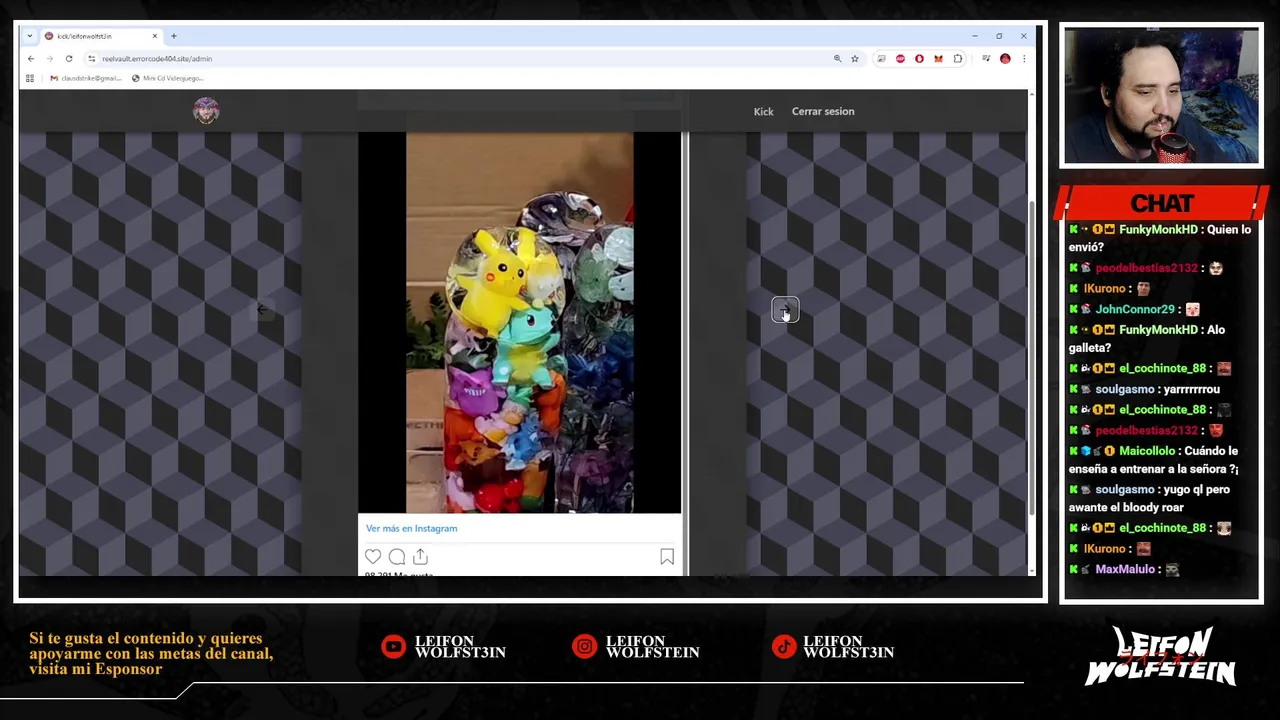
Task: Open the media control icon in toolbar
Action: [x=986, y=59]
